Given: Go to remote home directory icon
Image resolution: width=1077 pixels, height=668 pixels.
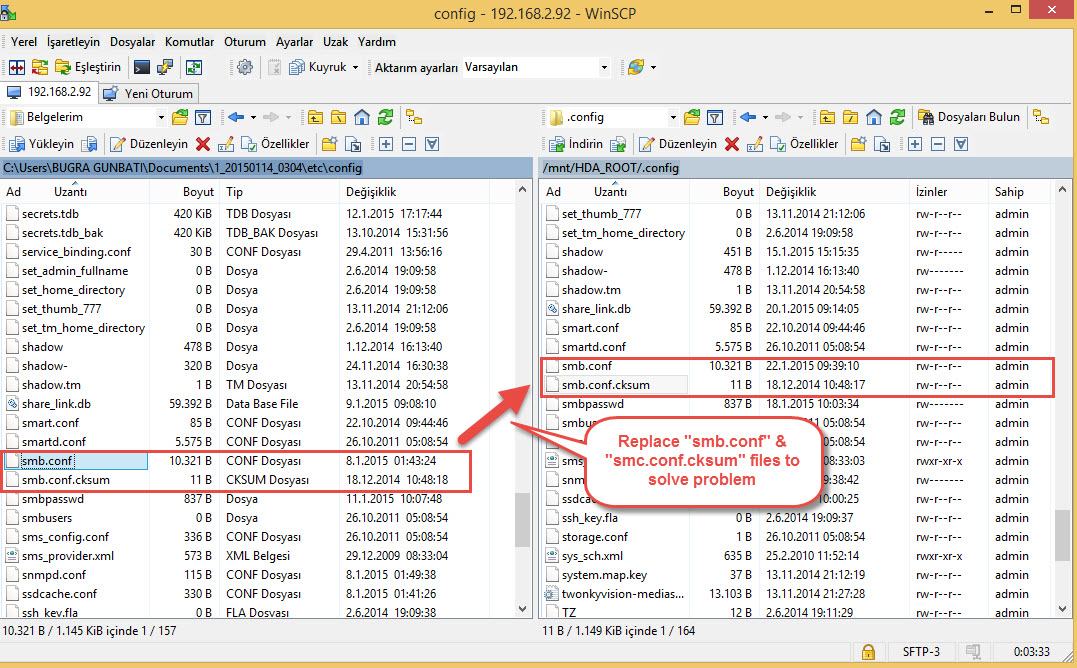Looking at the screenshot, I should point(874,117).
